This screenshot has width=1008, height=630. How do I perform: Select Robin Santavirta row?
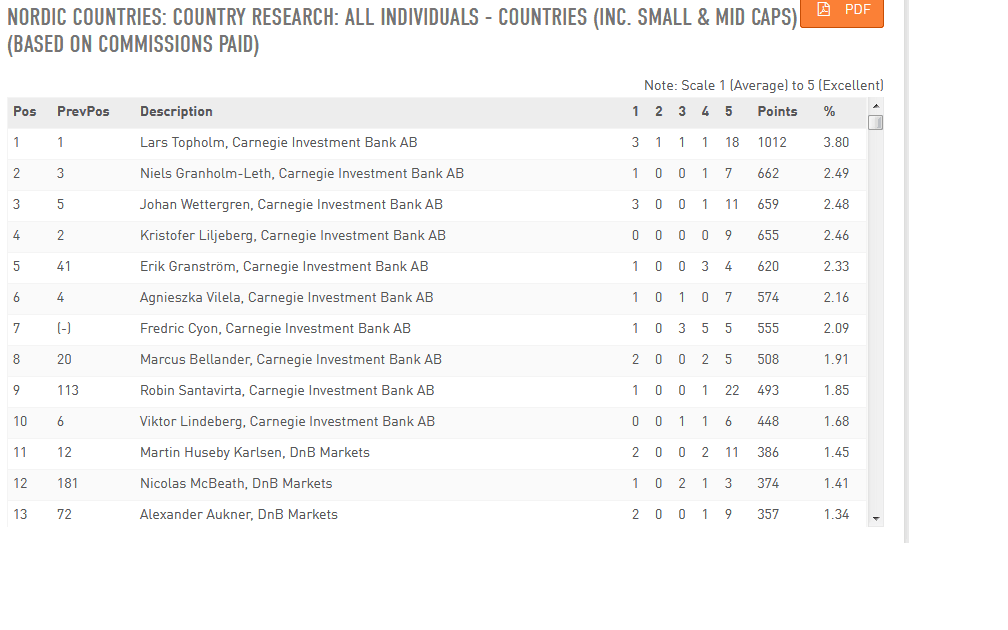tap(287, 391)
